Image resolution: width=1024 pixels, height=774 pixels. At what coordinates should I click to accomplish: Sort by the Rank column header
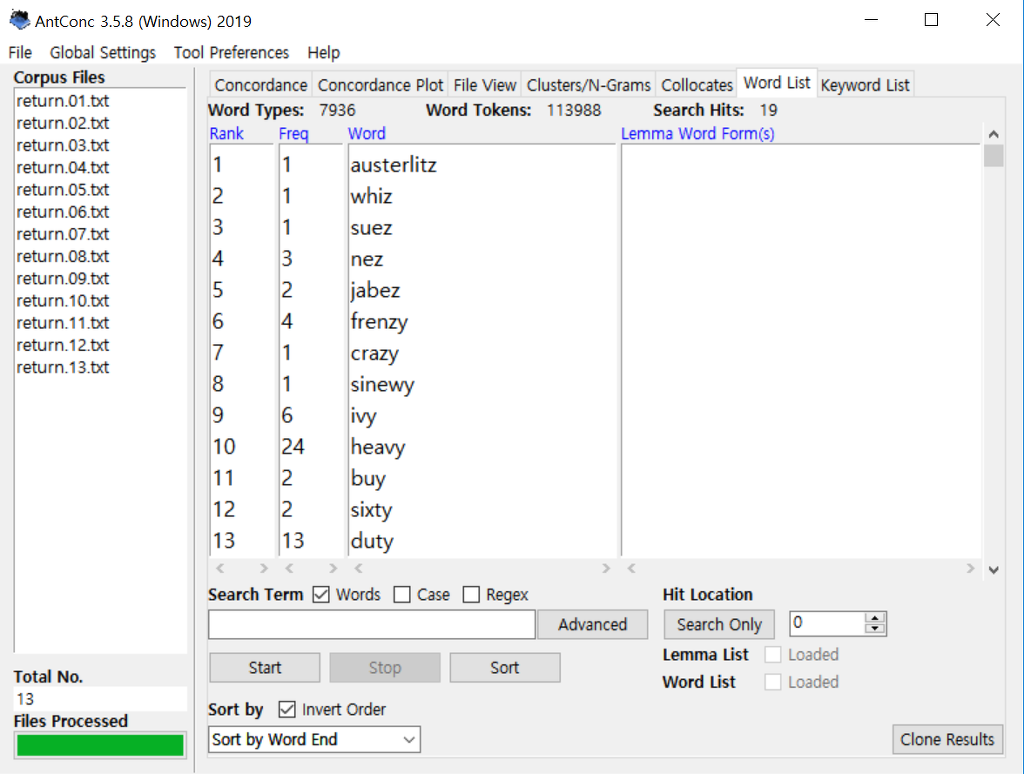227,133
